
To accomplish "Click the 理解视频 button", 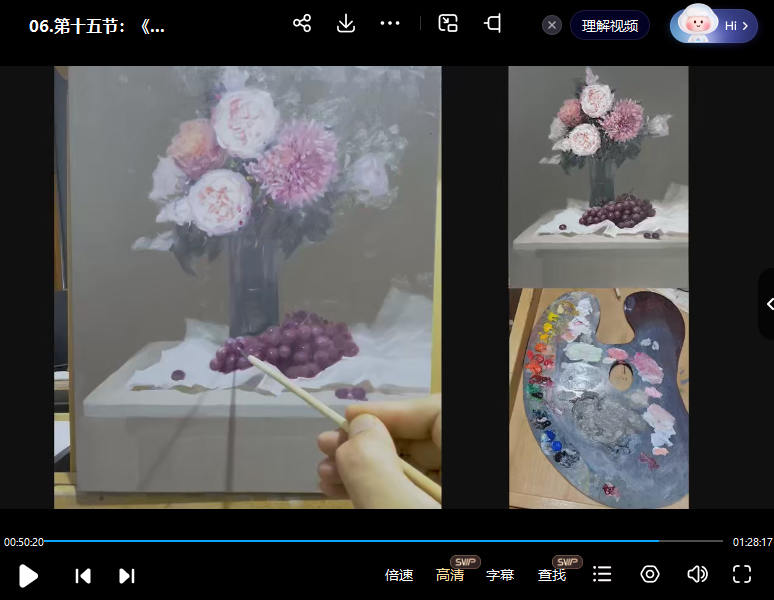I will pos(609,26).
